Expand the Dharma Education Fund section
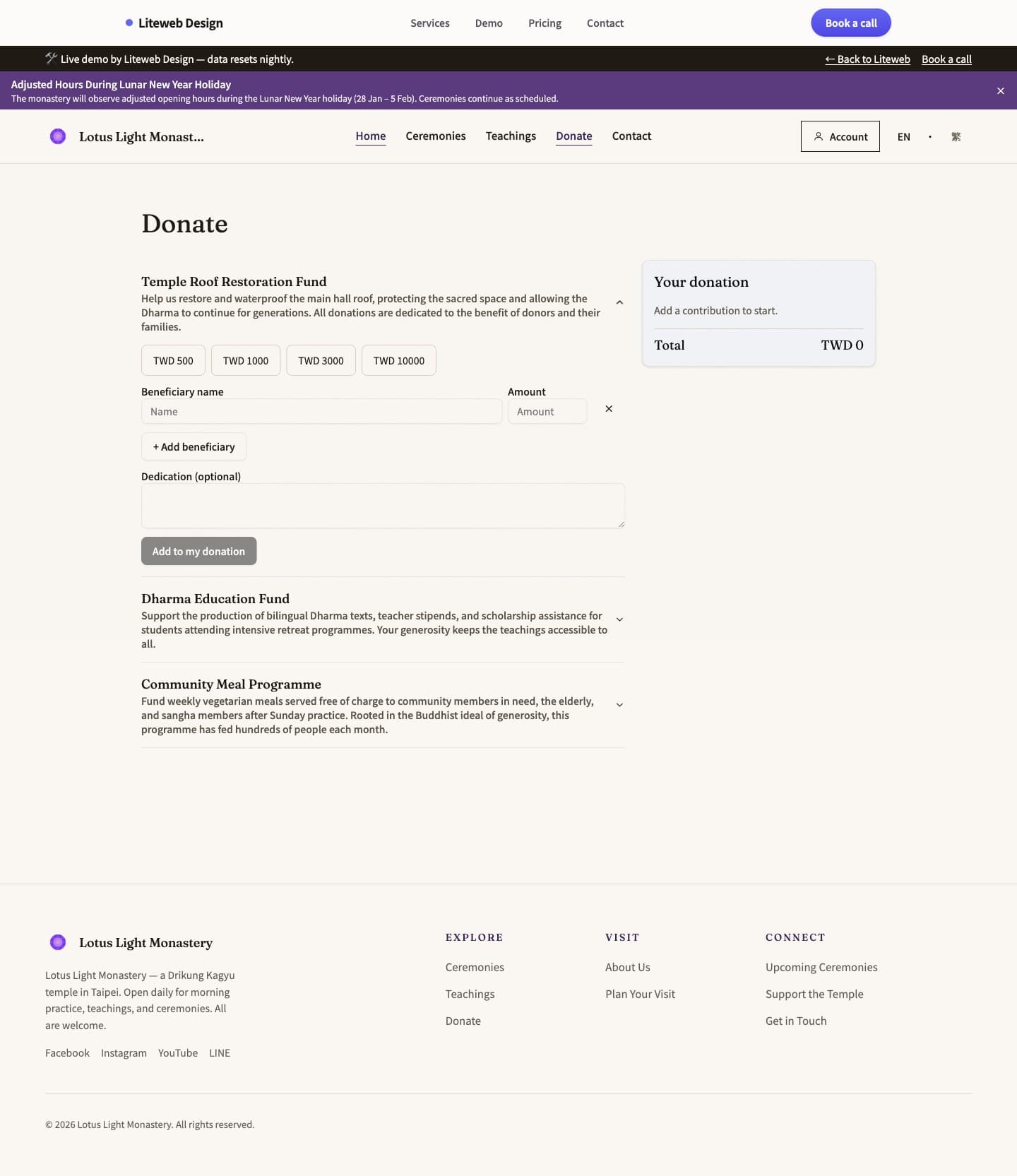Image resolution: width=1017 pixels, height=1176 pixels. pyautogui.click(x=619, y=619)
